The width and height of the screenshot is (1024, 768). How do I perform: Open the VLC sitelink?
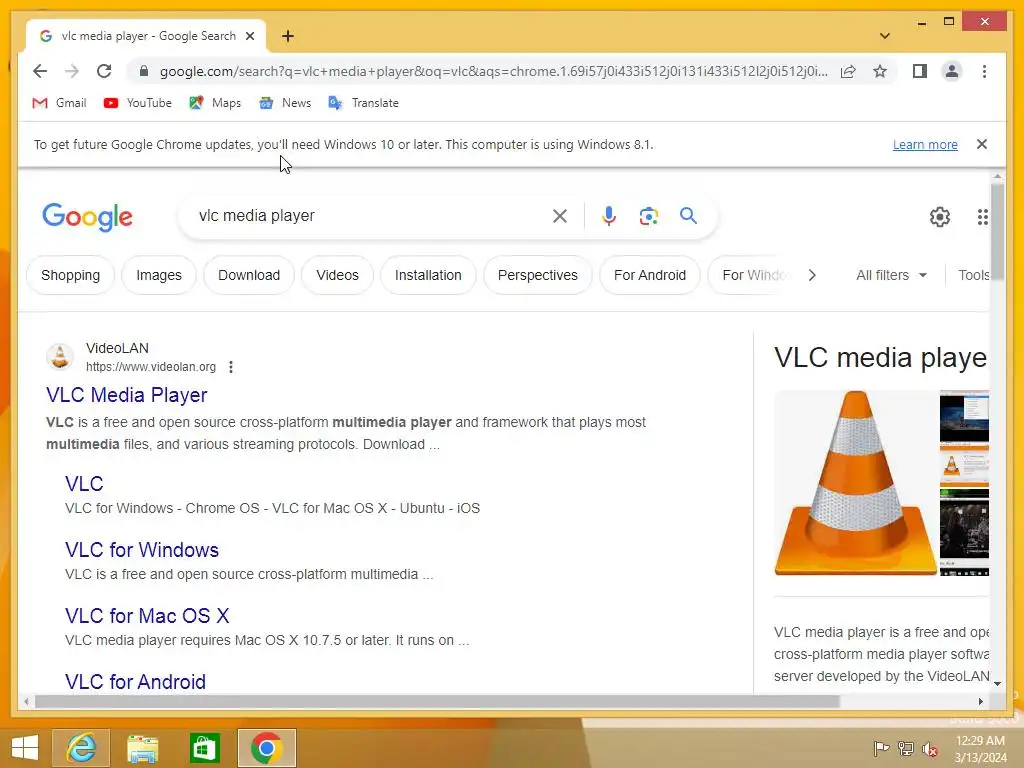[x=84, y=484]
